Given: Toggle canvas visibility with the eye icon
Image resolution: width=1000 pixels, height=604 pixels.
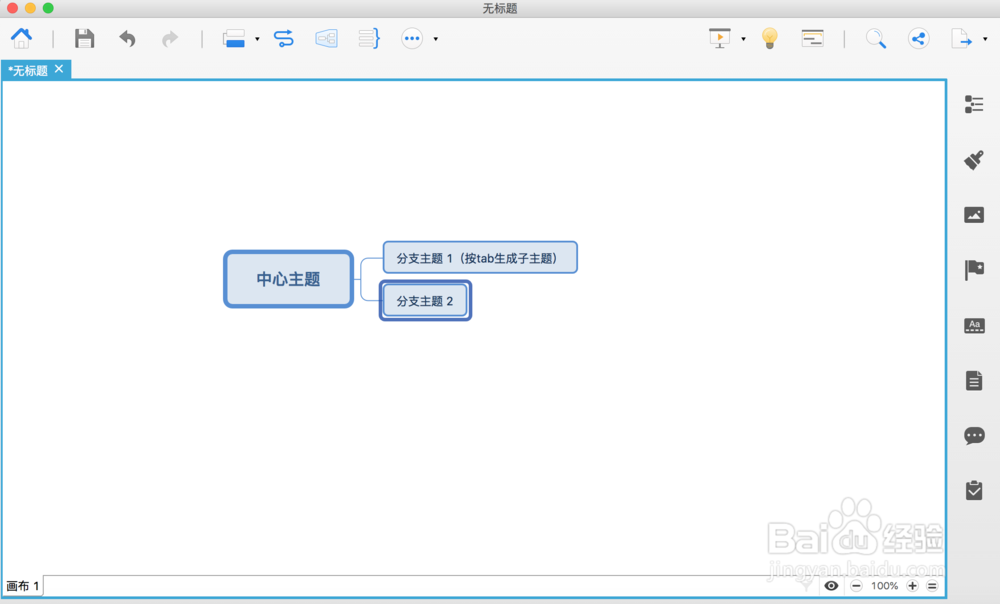Looking at the screenshot, I should point(831,586).
